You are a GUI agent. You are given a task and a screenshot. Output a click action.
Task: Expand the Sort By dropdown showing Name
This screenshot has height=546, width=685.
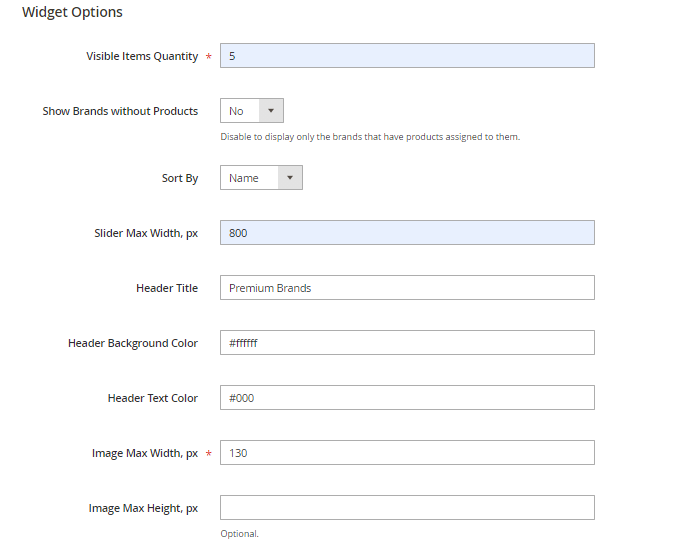point(261,178)
